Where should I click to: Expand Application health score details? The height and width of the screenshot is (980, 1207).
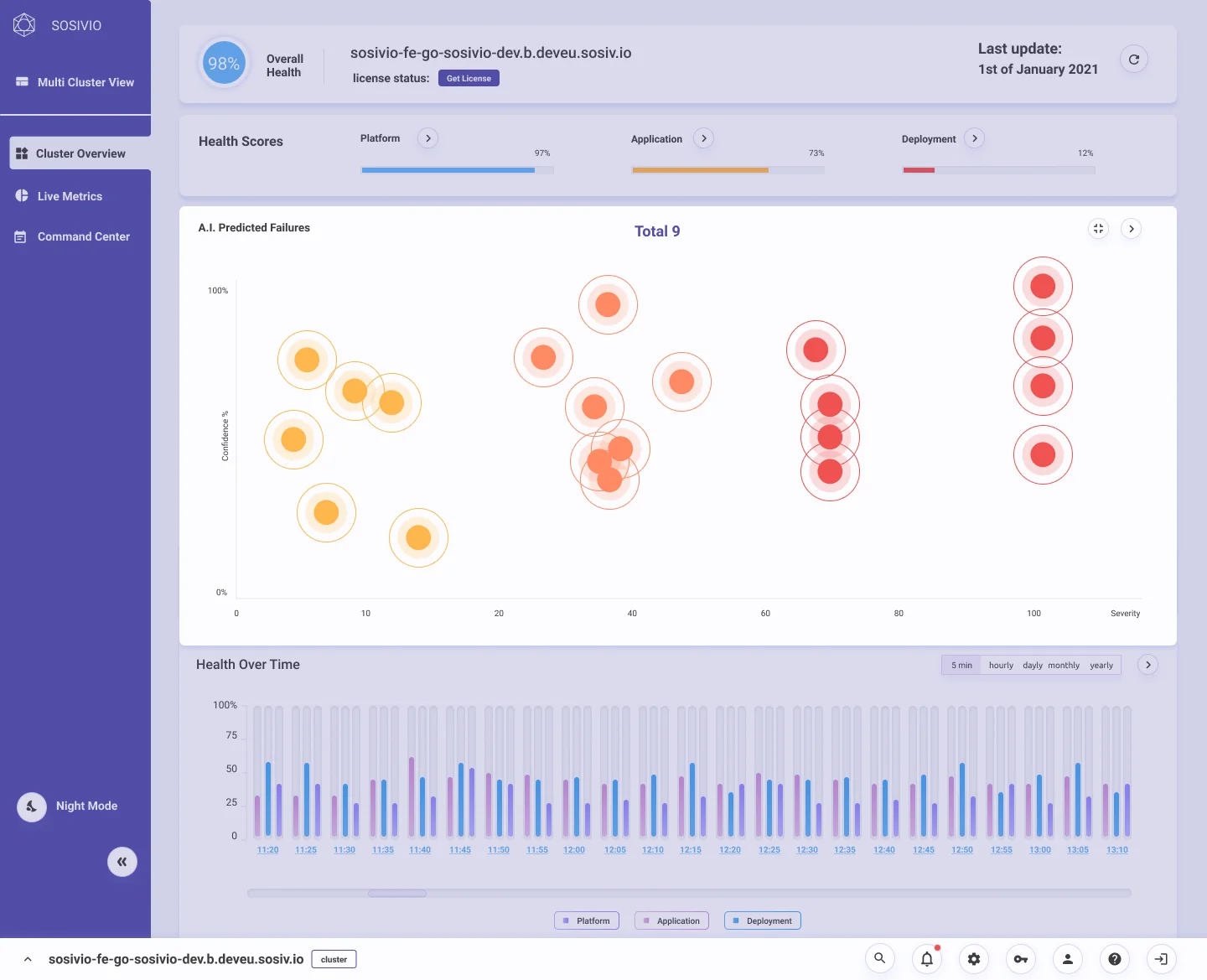tap(704, 138)
